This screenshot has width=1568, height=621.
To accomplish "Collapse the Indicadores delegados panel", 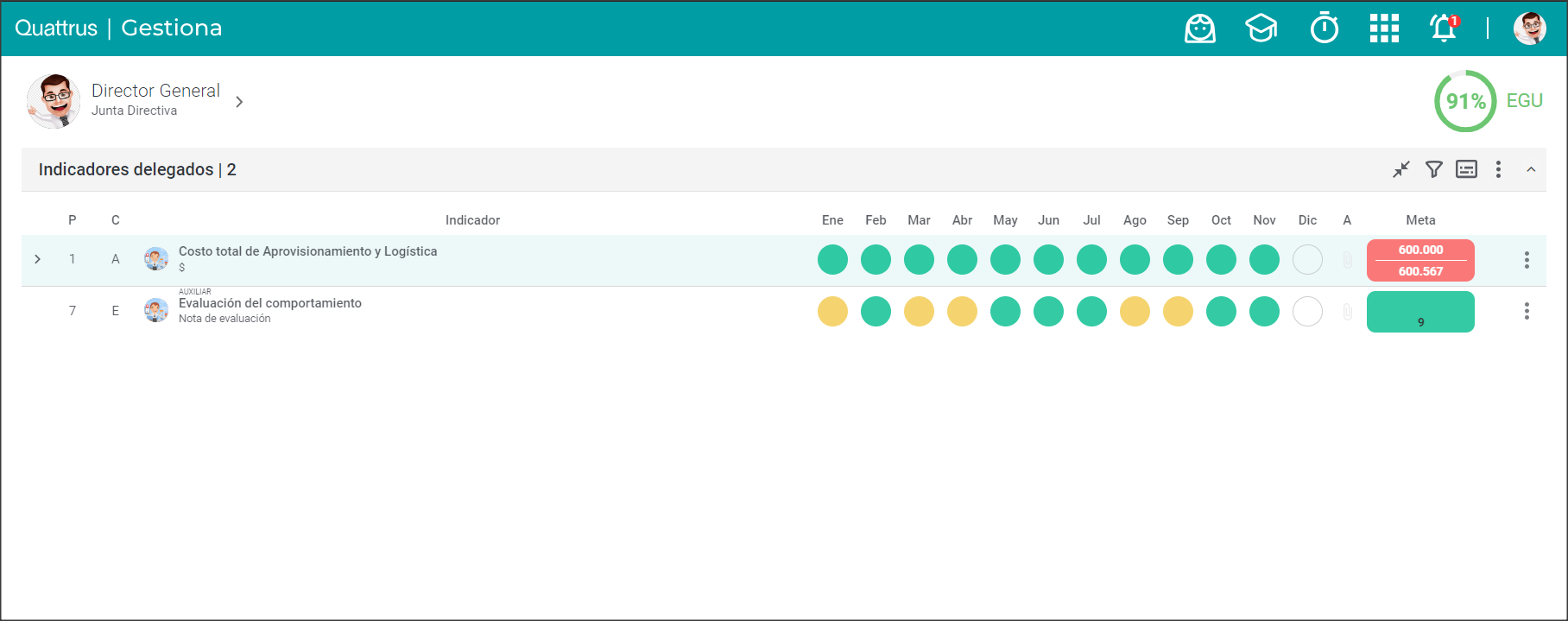I will coord(1531,169).
